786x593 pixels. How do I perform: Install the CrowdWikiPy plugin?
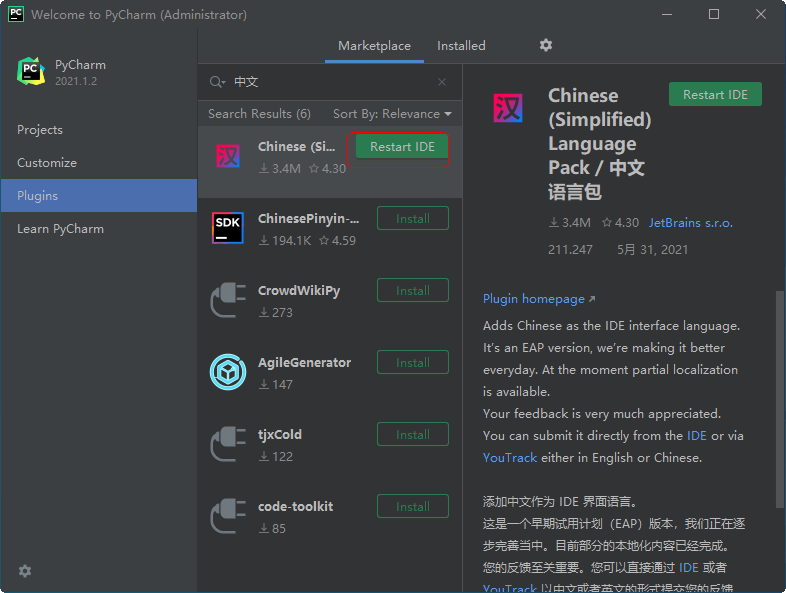pyautogui.click(x=413, y=291)
